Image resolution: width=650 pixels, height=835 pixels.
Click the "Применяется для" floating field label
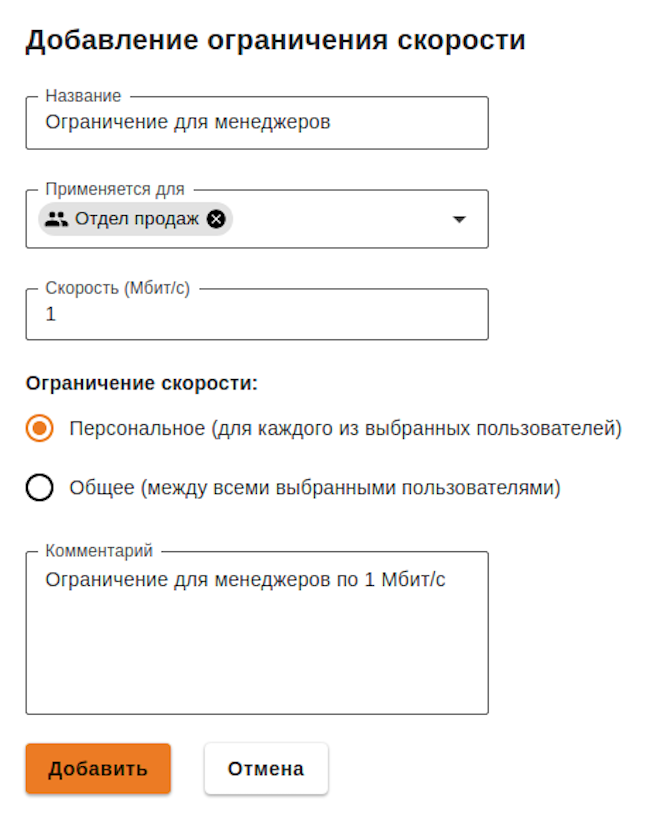point(115,189)
